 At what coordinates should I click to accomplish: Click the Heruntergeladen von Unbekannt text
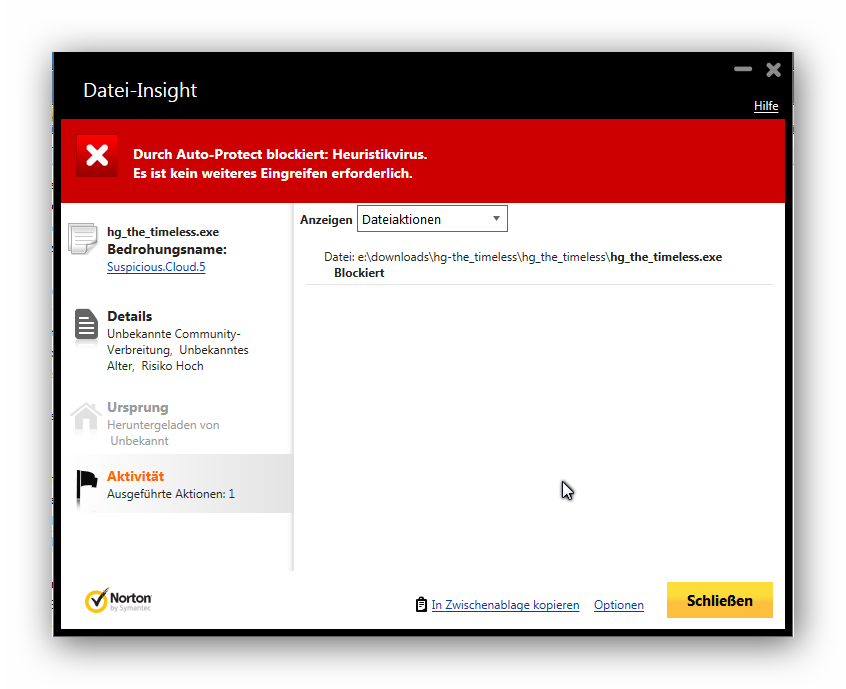point(165,433)
